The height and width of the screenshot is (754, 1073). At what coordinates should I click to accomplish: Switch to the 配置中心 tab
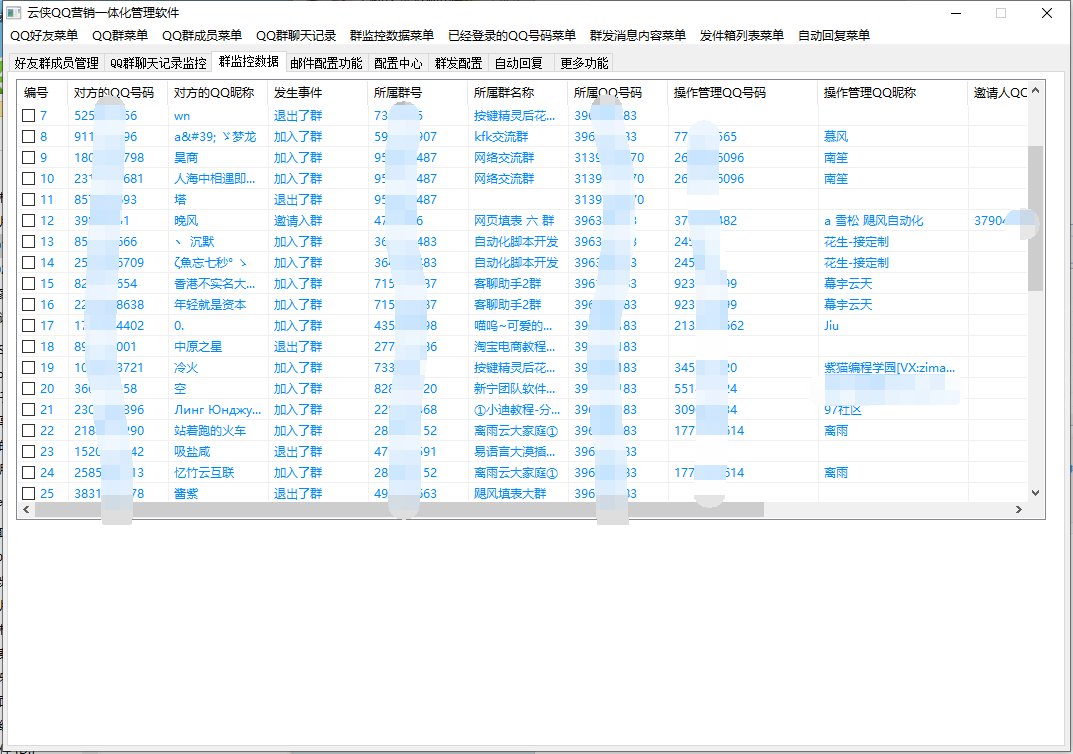(x=398, y=63)
